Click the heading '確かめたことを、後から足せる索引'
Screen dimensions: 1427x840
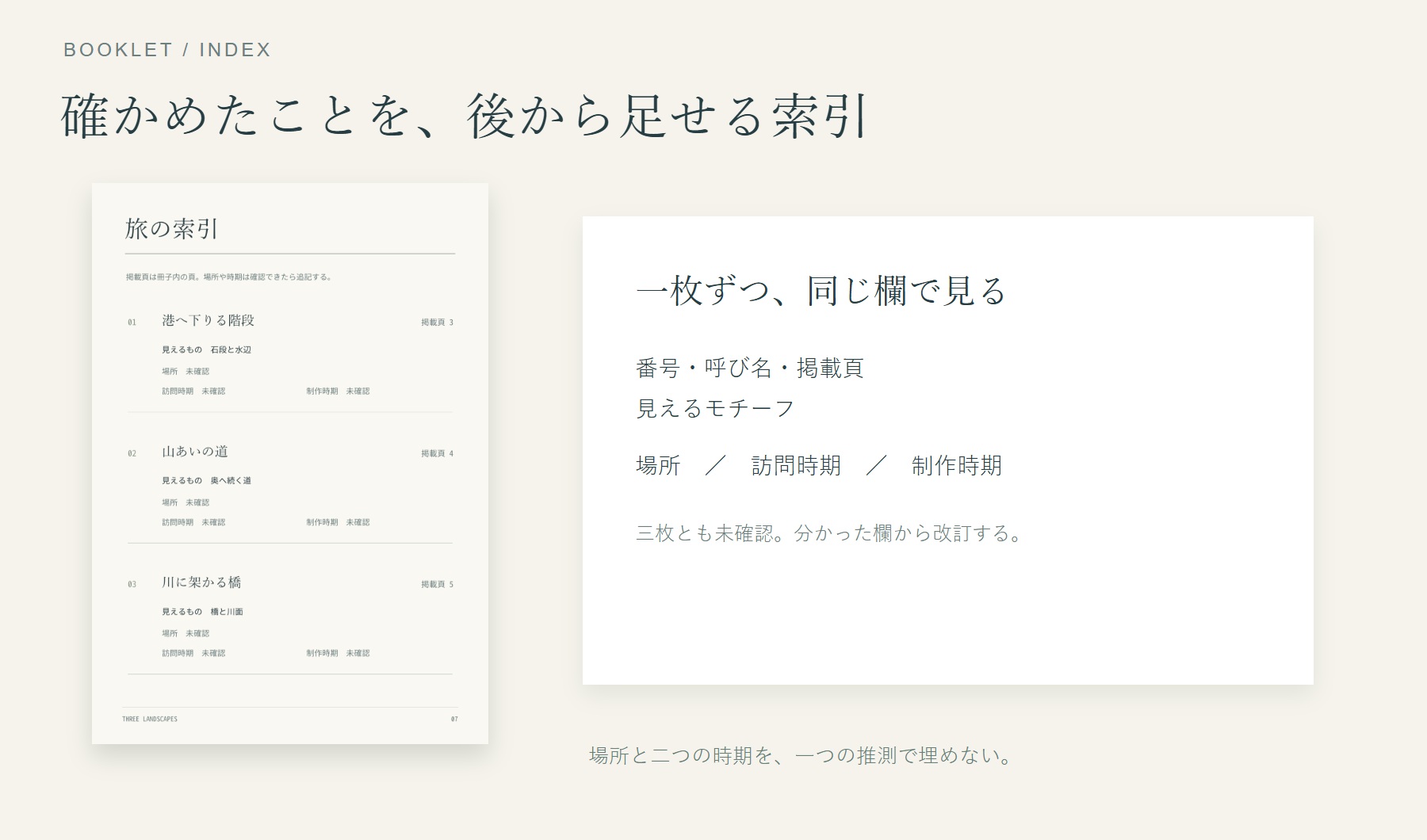[465, 116]
